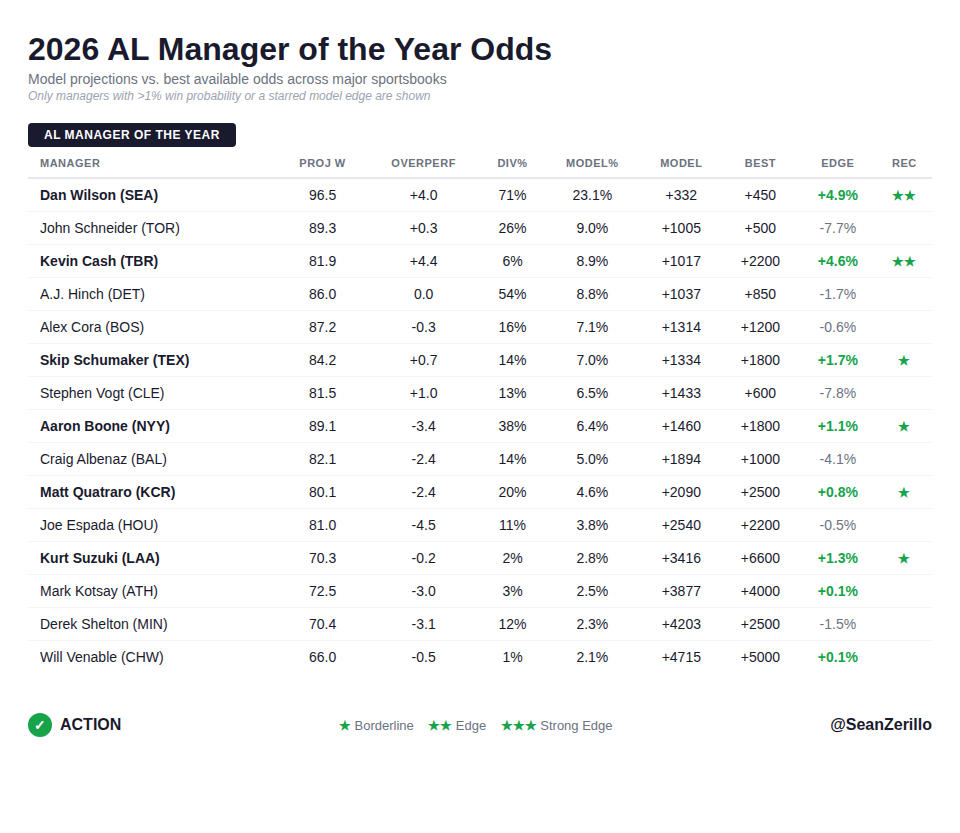Click the MODEL% column header
The height and width of the screenshot is (833, 960).
pos(592,163)
